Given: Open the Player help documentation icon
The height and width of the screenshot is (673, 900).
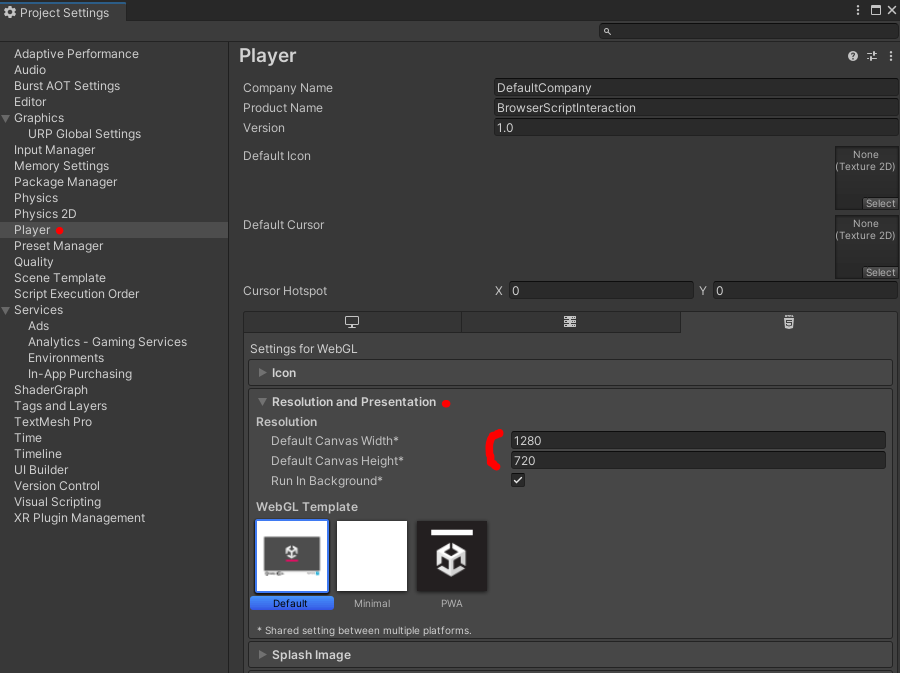Looking at the screenshot, I should (x=852, y=56).
